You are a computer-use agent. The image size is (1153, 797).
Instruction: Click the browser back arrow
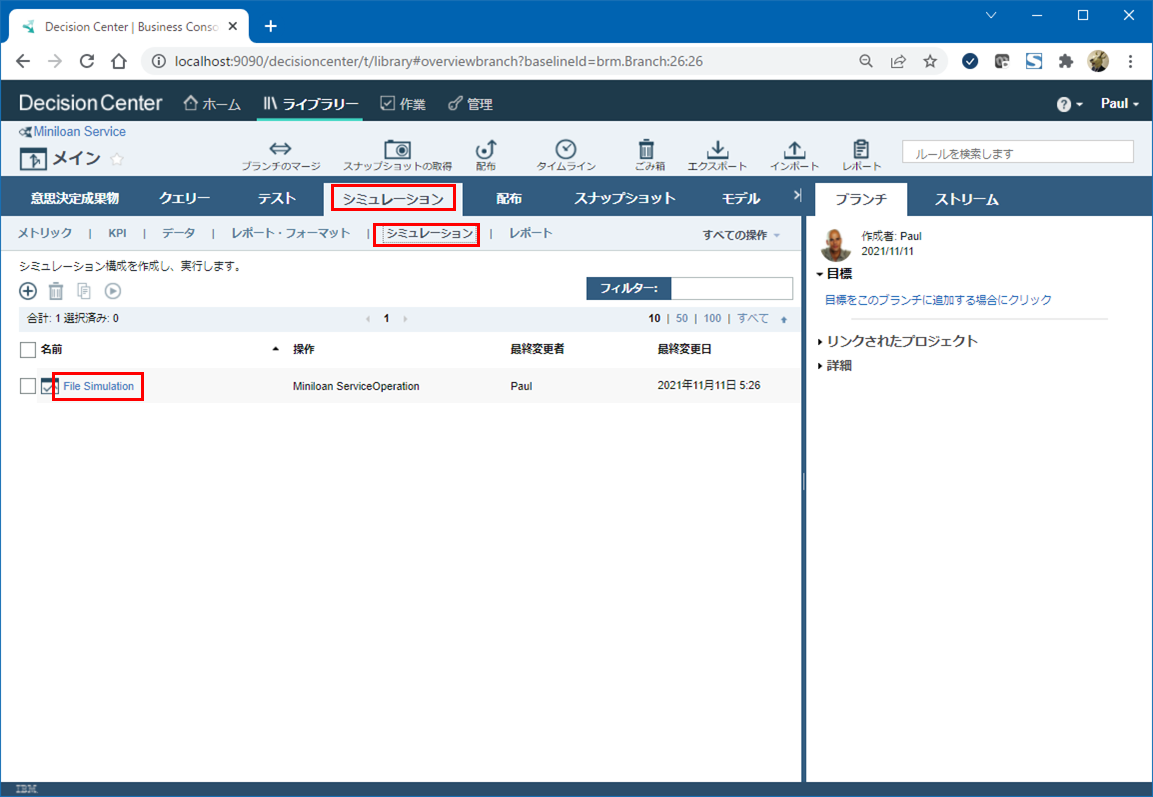(x=23, y=61)
